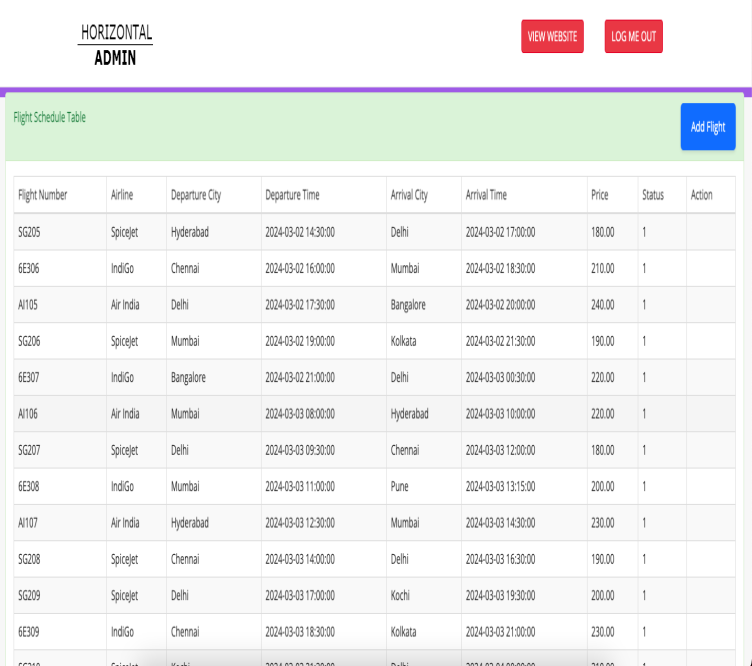Click the Arrival Time column header
The height and width of the screenshot is (666, 752).
coord(486,195)
